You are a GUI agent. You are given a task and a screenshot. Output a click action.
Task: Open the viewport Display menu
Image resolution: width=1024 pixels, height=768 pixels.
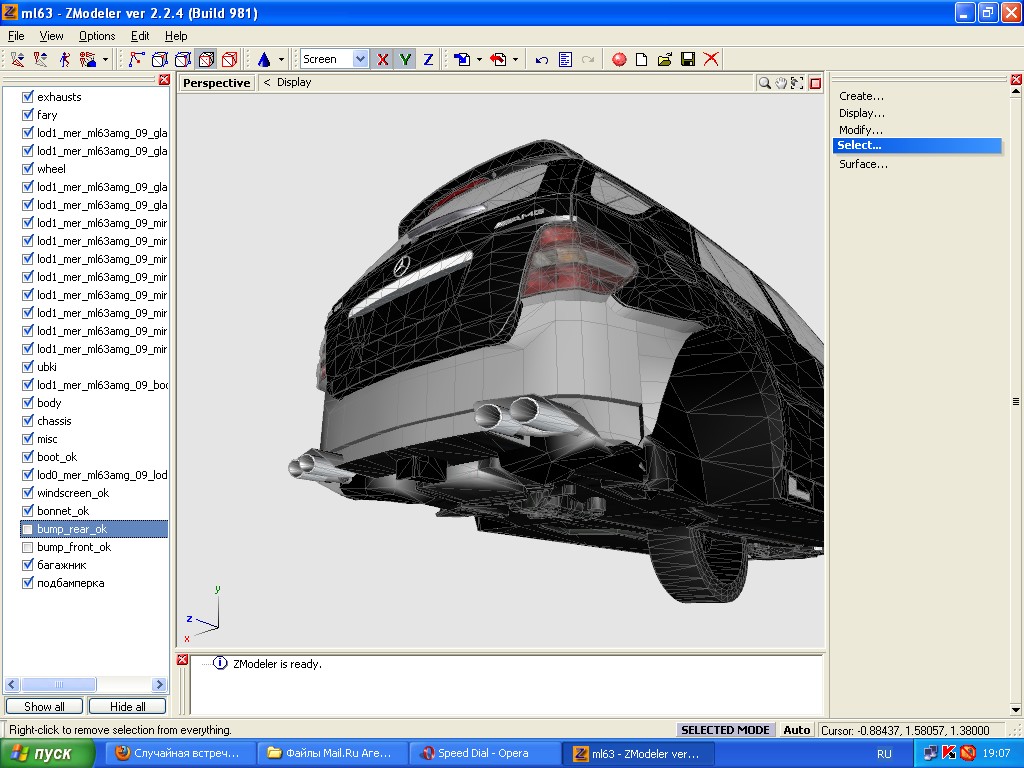click(294, 82)
